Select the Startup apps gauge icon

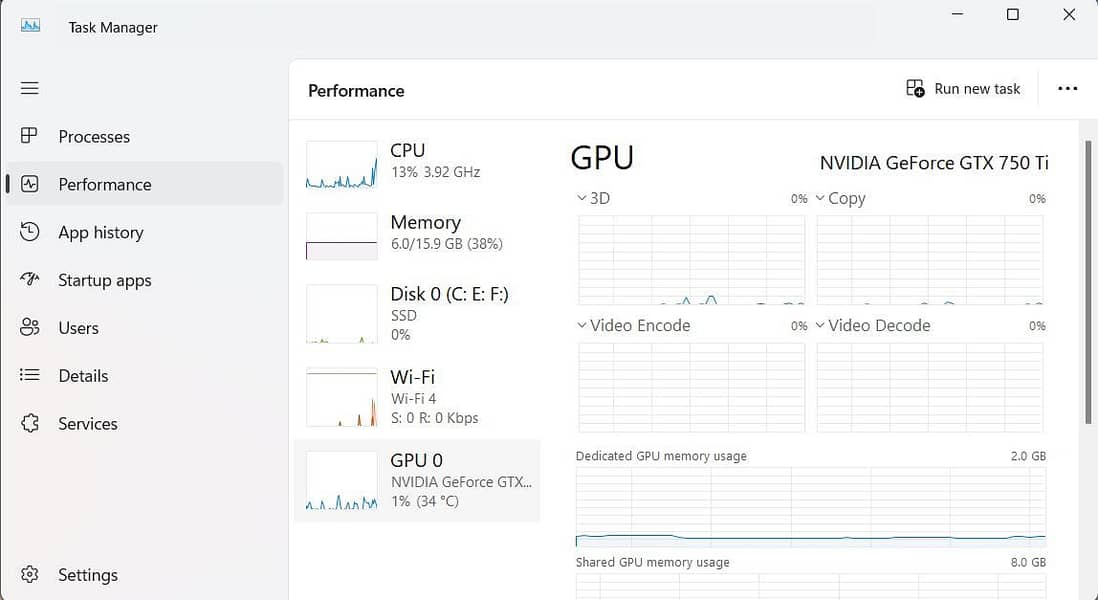coord(30,280)
